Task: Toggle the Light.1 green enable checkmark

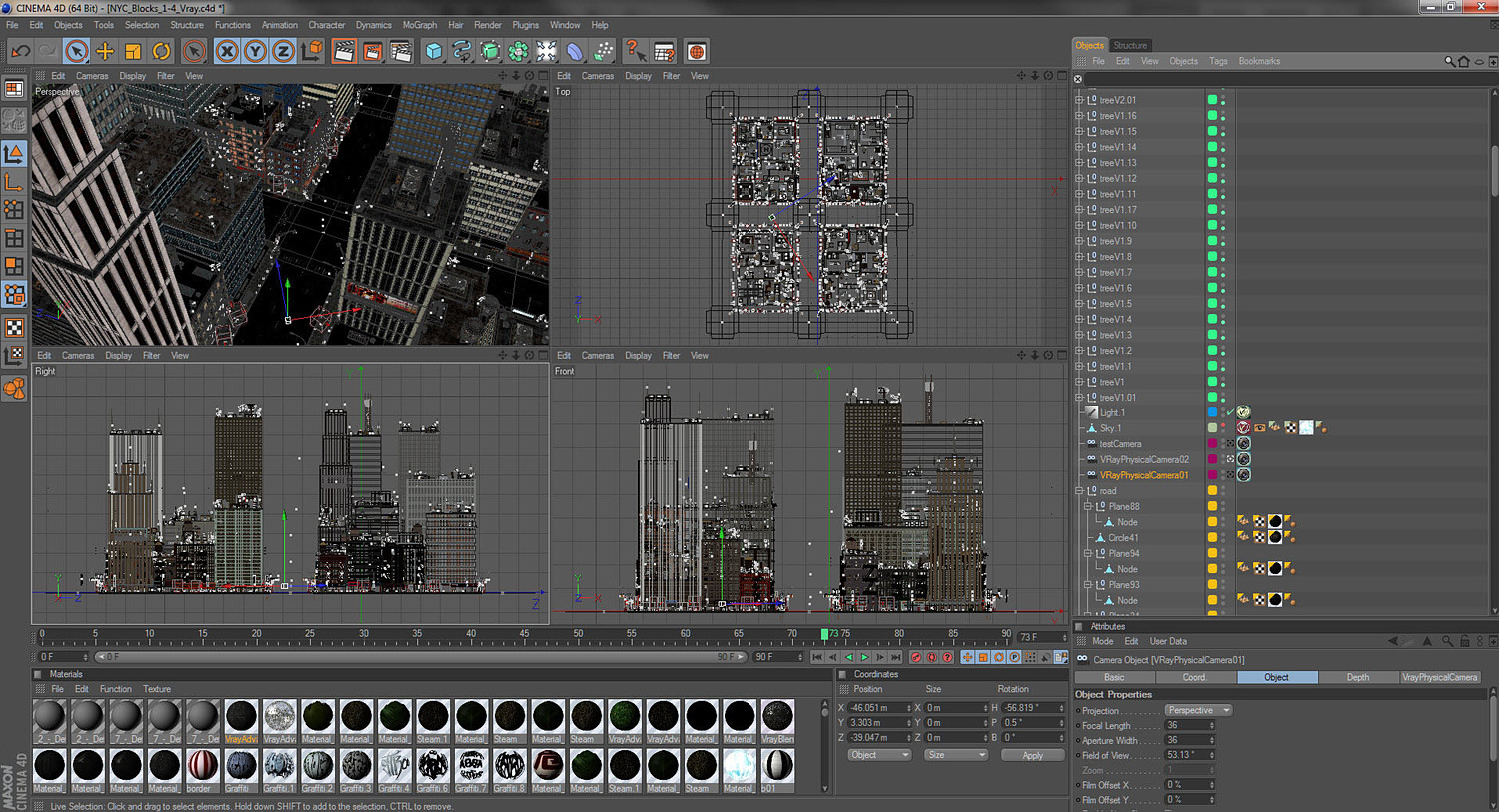Action: point(1230,412)
